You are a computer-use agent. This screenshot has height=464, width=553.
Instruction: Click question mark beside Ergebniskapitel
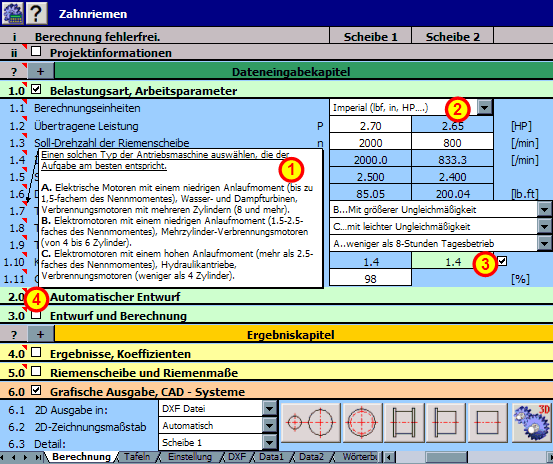pos(13,334)
